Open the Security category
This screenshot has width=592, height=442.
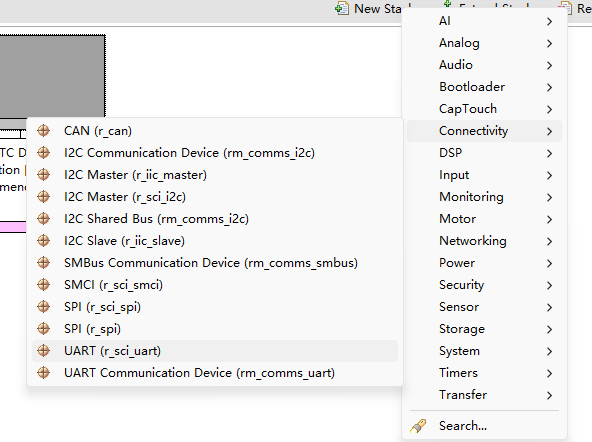pos(484,285)
